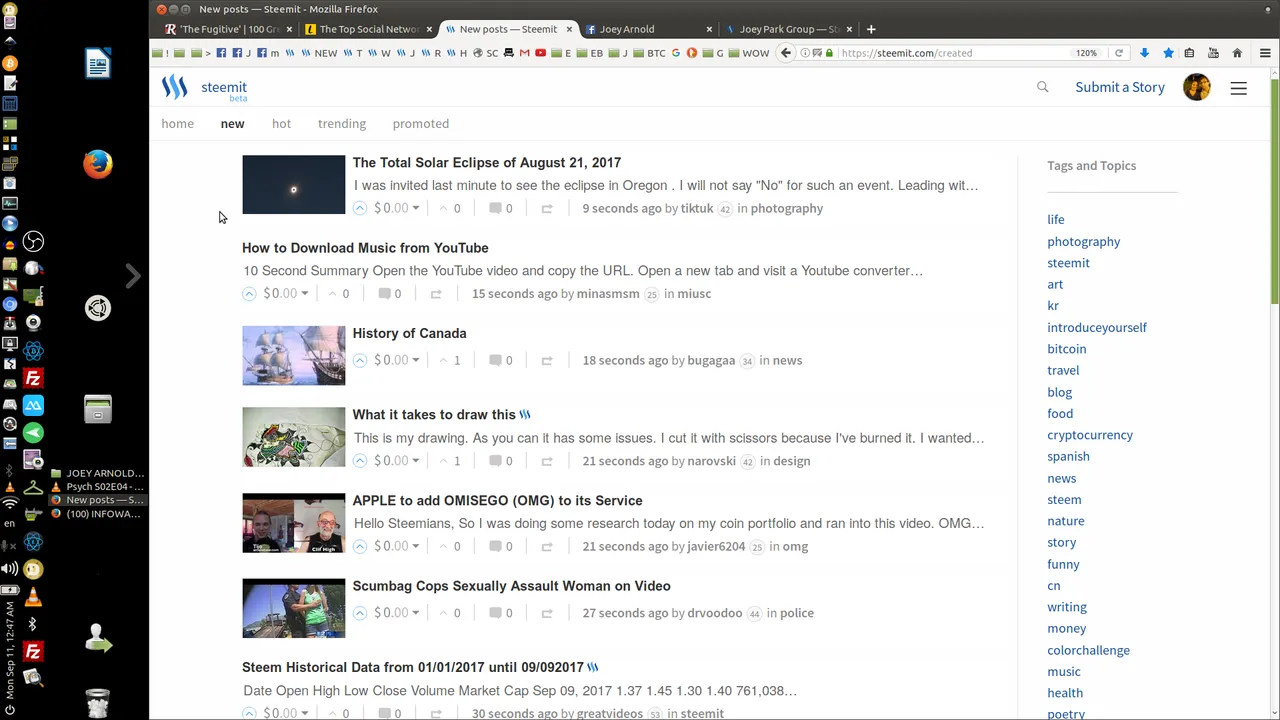
Task: Upvote the How to Download Music post
Action: click(249, 293)
